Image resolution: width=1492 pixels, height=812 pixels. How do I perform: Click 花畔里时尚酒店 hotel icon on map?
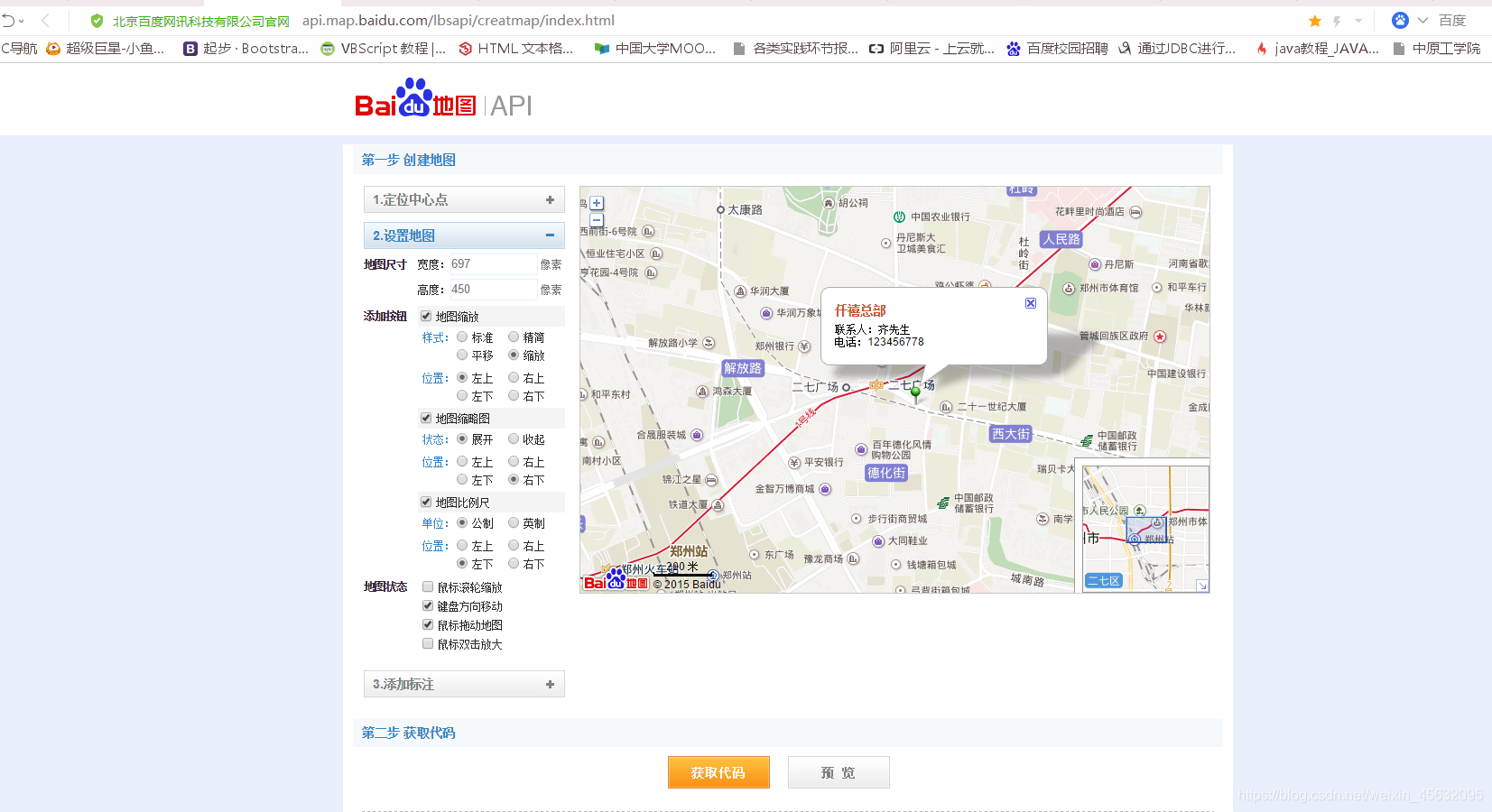pos(1135,212)
